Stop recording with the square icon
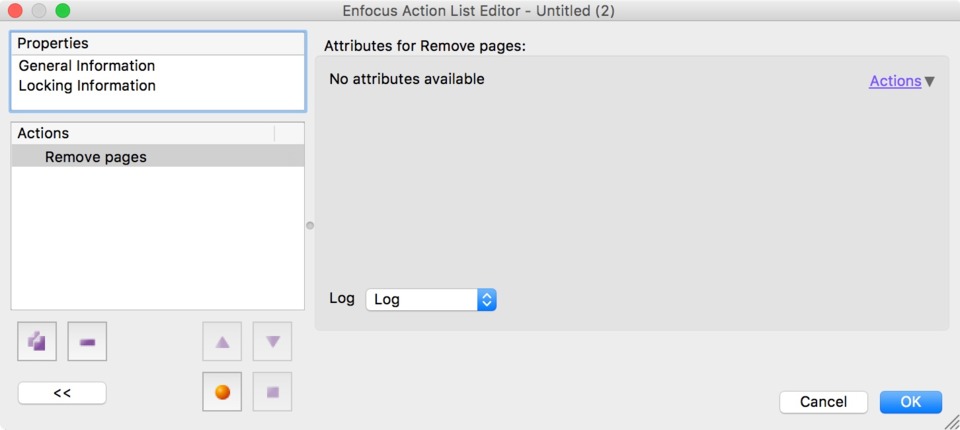Screen dimensions: 960x430 point(272,391)
